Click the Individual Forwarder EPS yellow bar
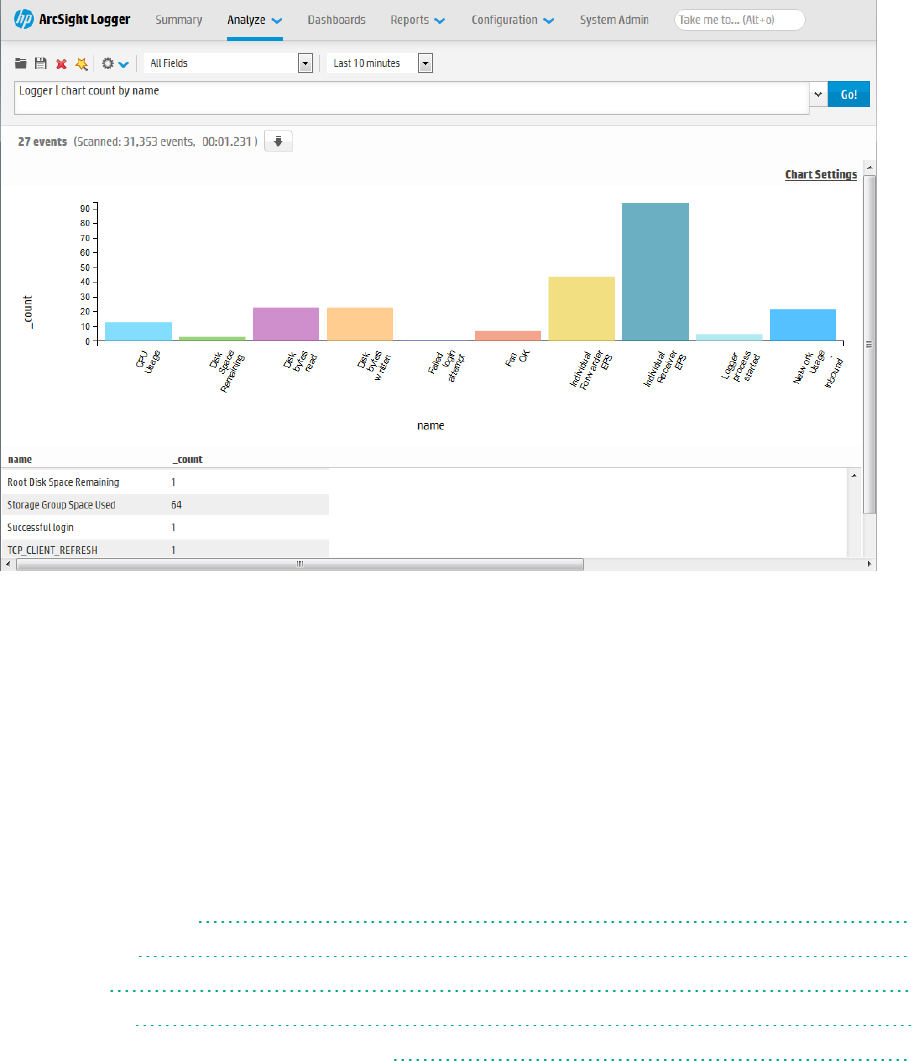 coord(582,309)
